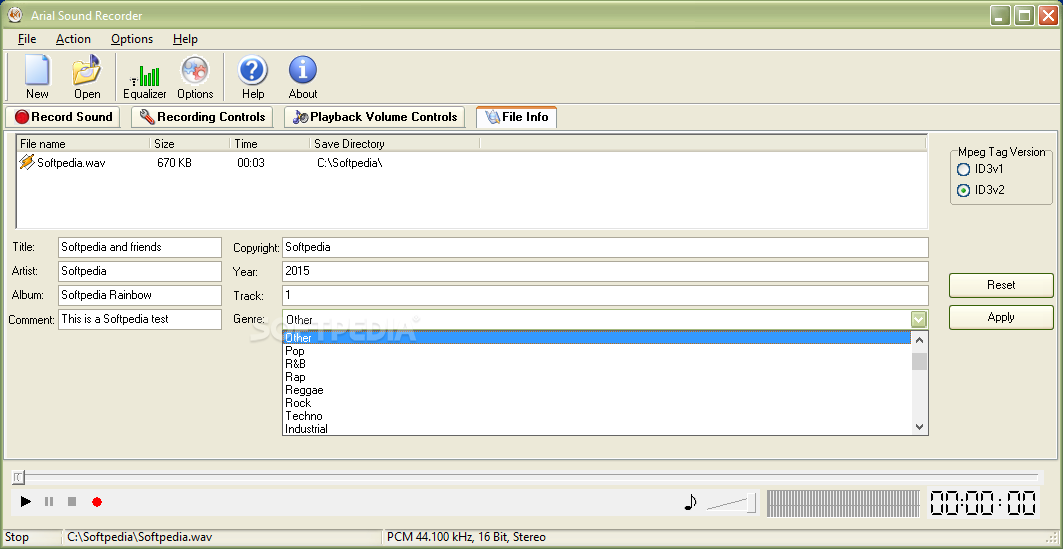The width and height of the screenshot is (1063, 549).
Task: Open the Help menu
Action: click(185, 39)
